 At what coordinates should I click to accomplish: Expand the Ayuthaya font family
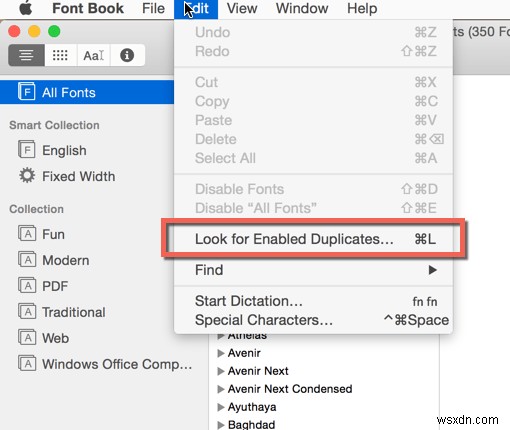[x=220, y=407]
